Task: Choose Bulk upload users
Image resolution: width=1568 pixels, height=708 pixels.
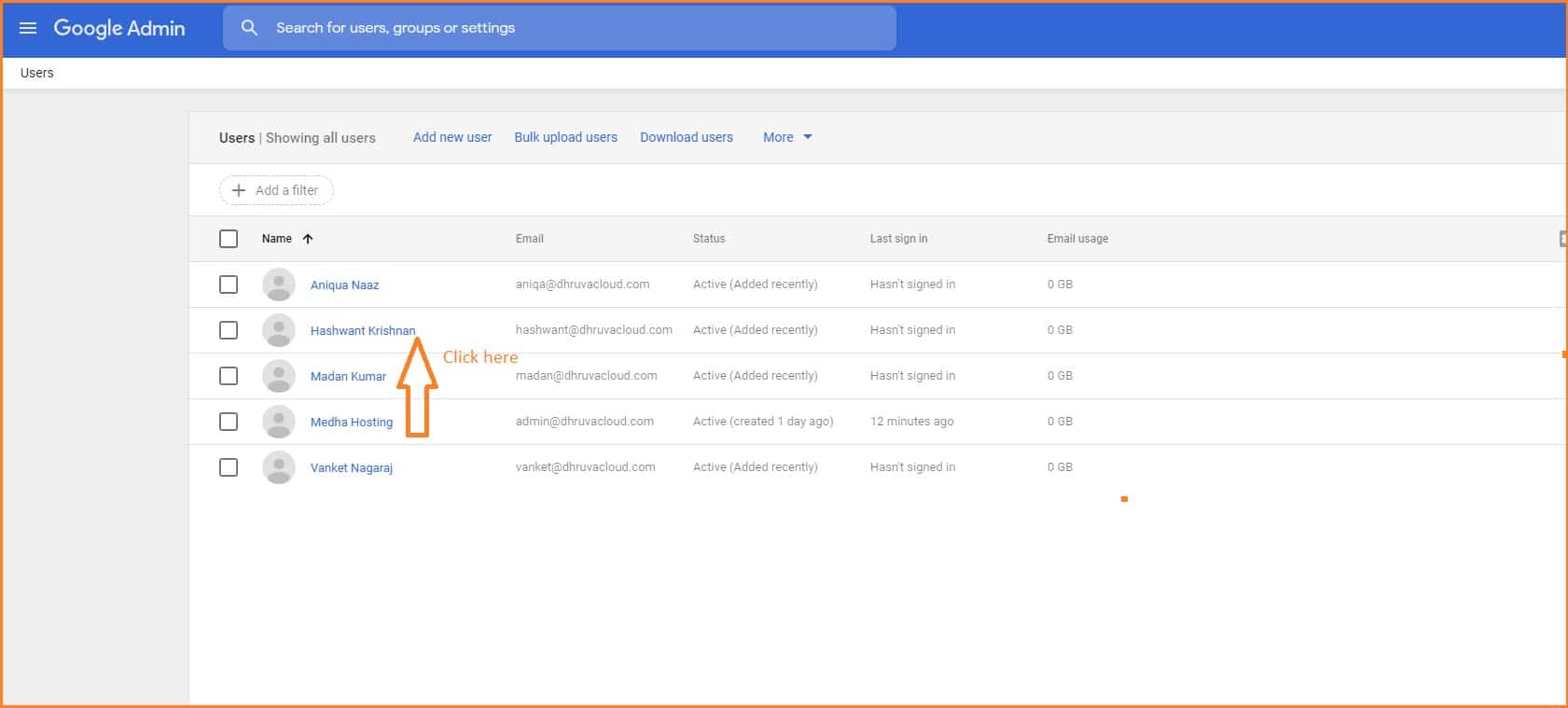Action: click(x=565, y=137)
